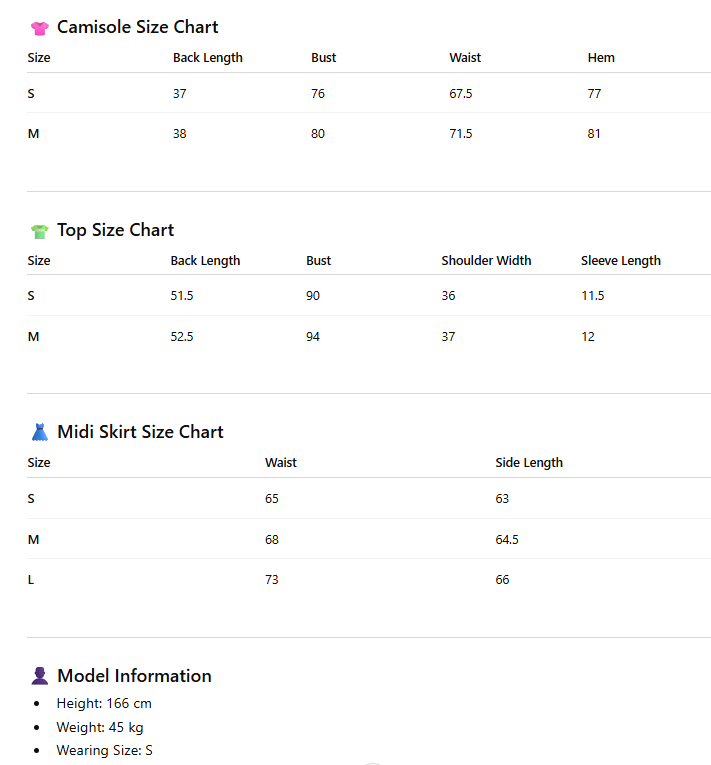
Task: Click the Wearing Size: S list item
Action: point(104,750)
